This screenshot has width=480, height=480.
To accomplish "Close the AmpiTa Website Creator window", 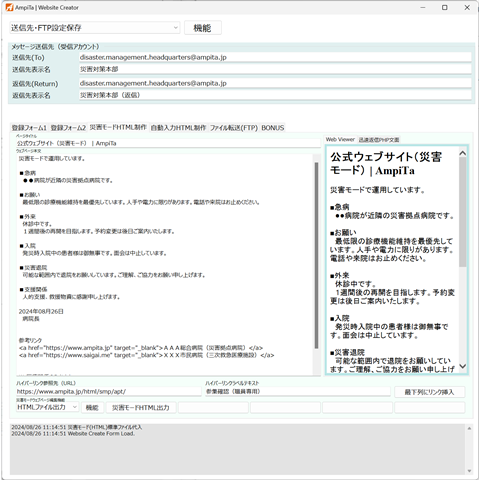I will pos(467,7).
